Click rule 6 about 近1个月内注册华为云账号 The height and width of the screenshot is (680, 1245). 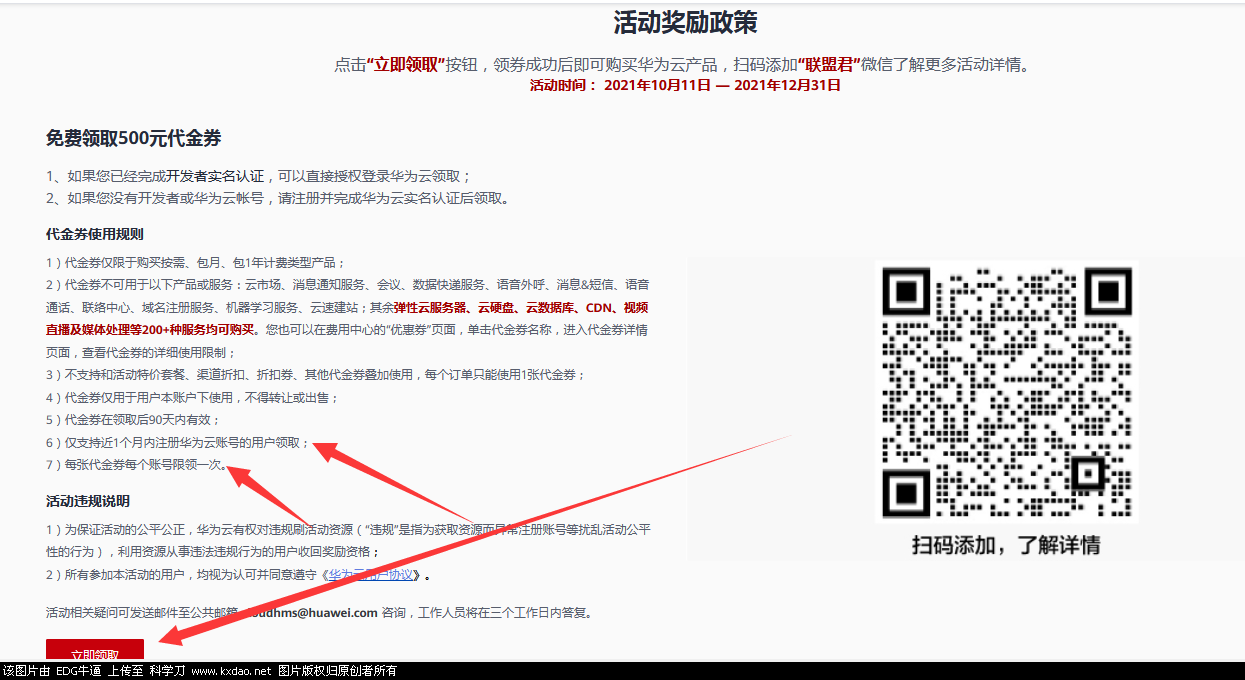point(178,442)
